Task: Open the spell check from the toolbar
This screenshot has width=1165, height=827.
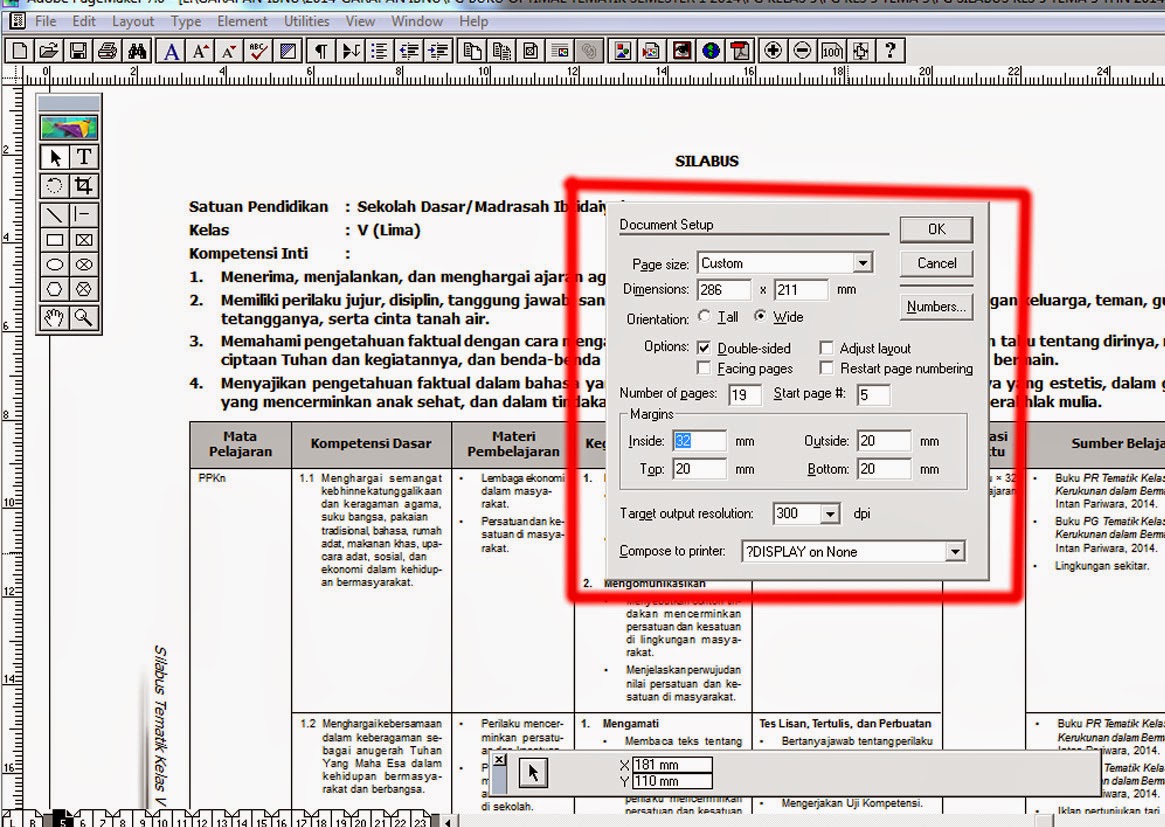Action: [257, 49]
